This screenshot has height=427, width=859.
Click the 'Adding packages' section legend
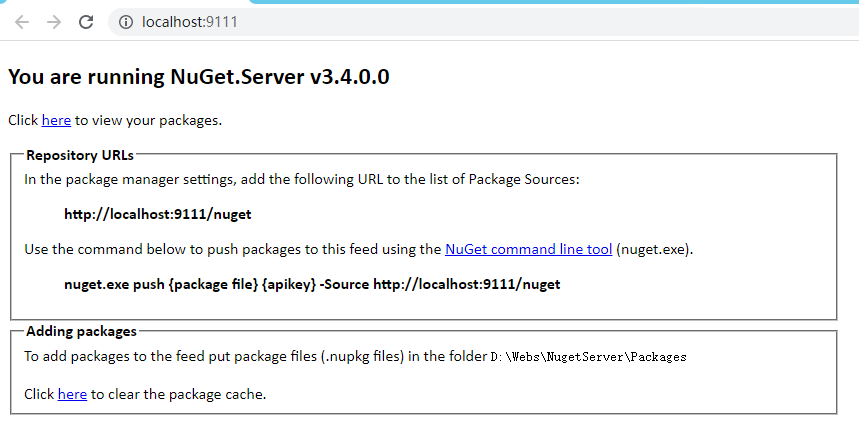point(82,332)
